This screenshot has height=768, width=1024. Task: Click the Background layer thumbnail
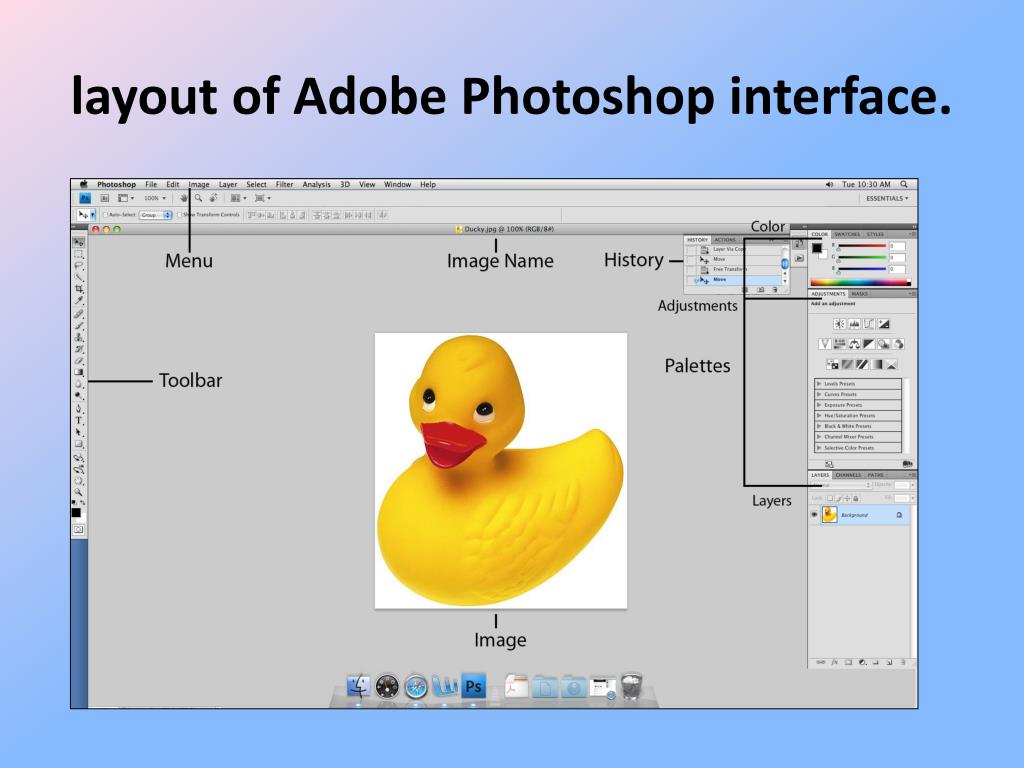(x=829, y=515)
